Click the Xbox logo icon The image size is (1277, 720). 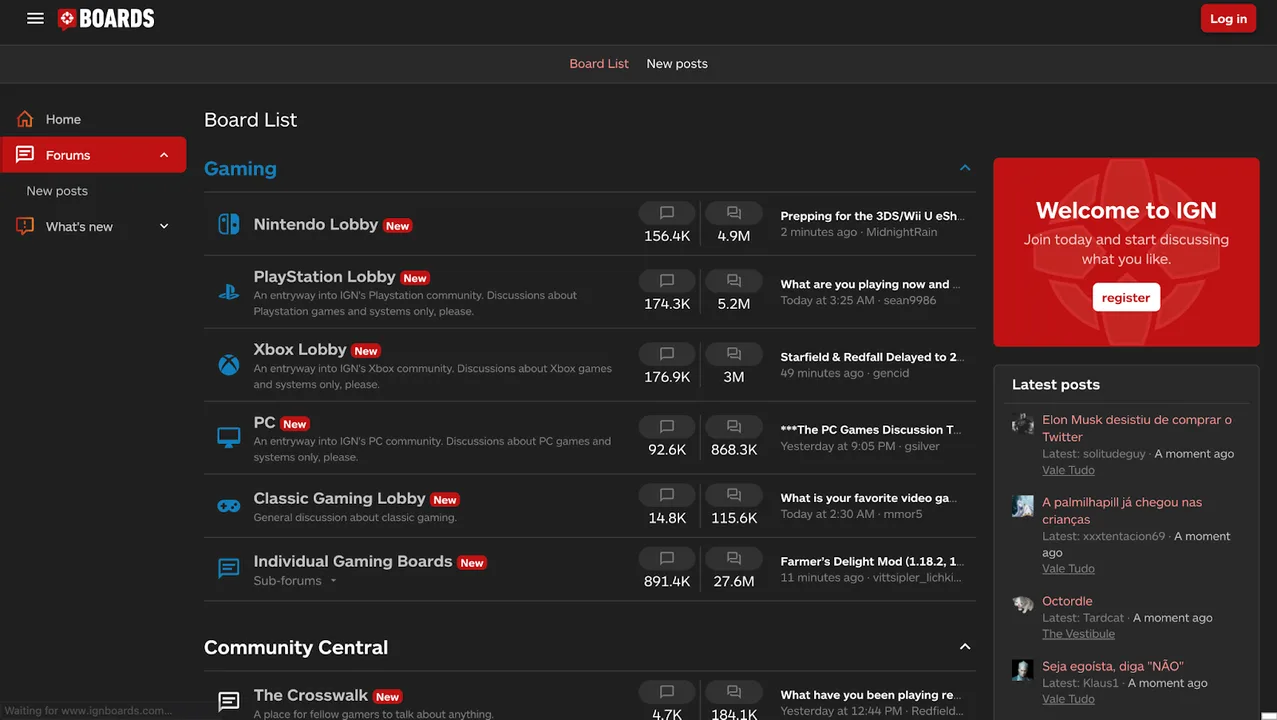[x=229, y=365]
